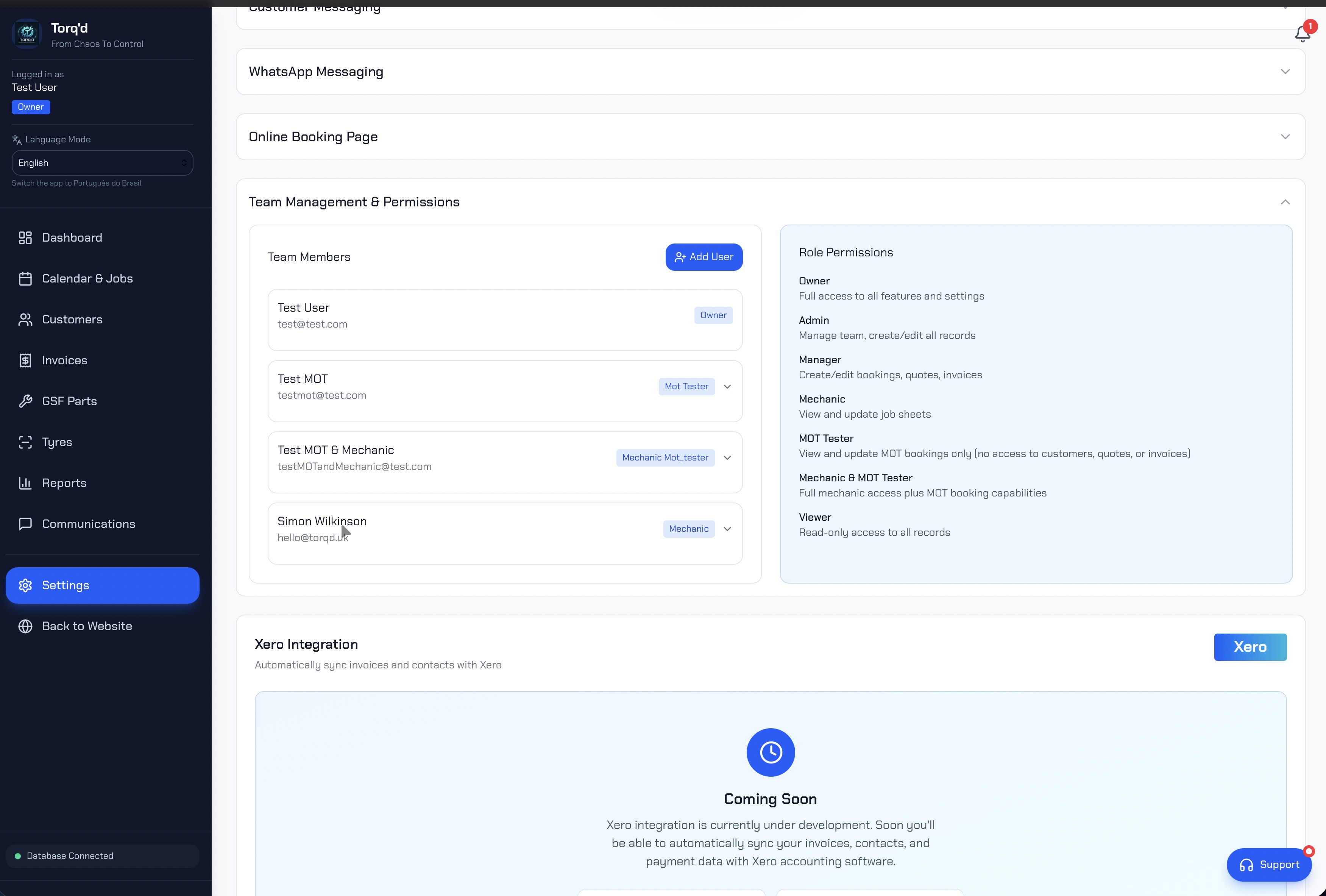Click the Xero Integration heading
The height and width of the screenshot is (896, 1326).
[x=306, y=644]
